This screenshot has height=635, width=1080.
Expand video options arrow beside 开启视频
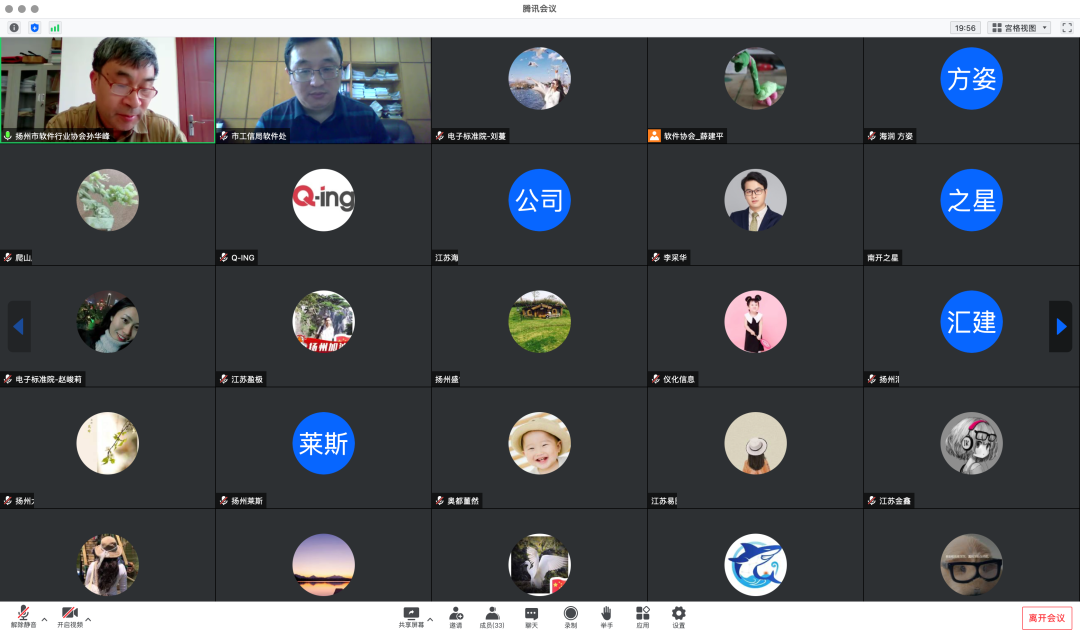(88, 620)
